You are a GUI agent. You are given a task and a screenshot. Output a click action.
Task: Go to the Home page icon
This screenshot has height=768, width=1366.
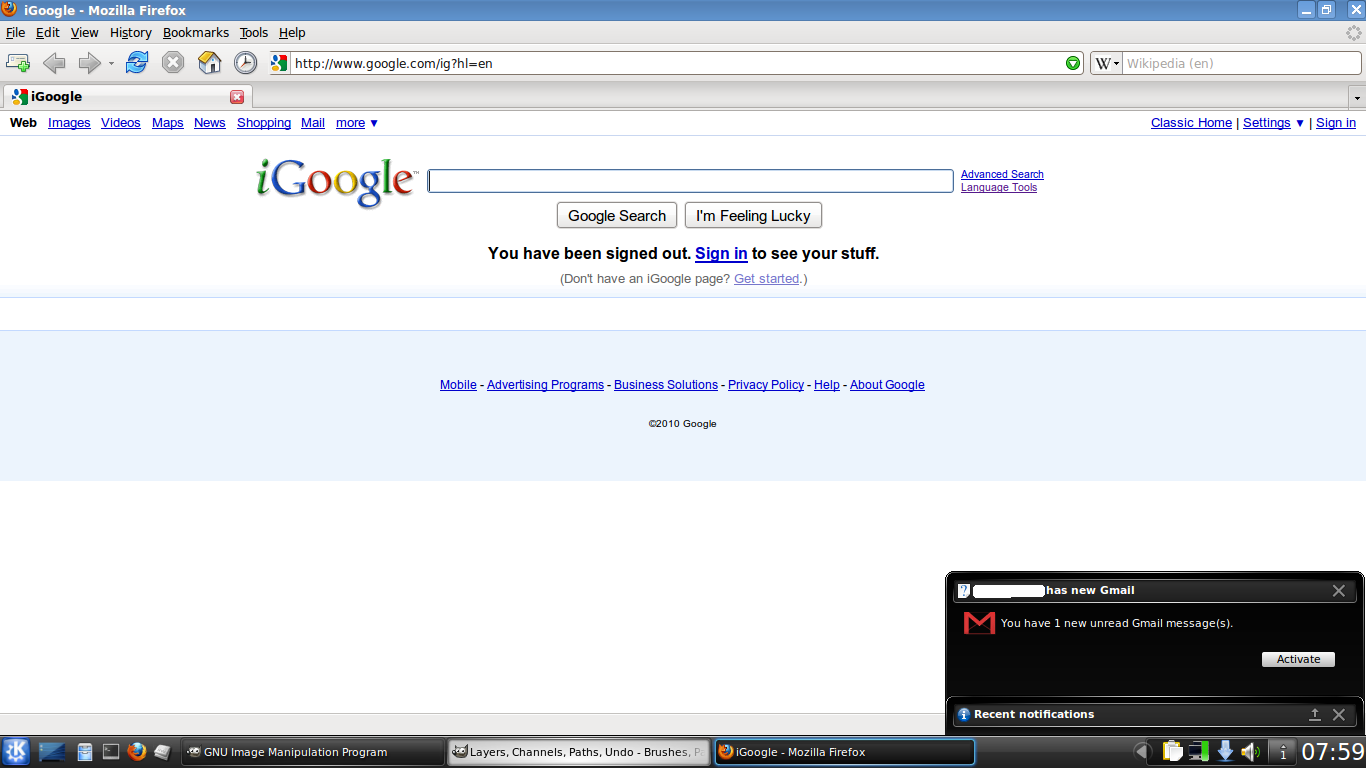click(209, 63)
